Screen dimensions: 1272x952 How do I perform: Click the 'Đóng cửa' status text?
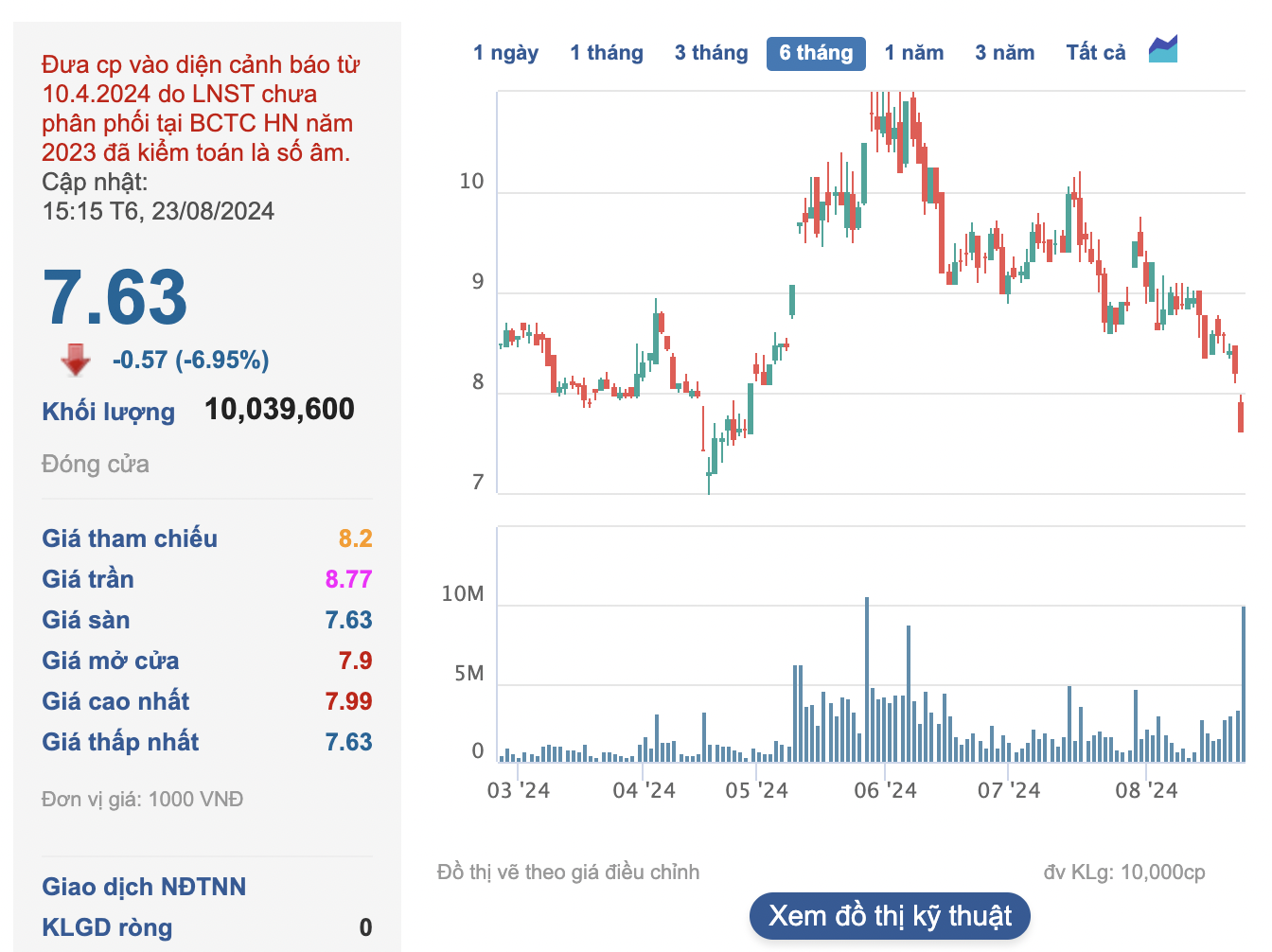click(x=96, y=464)
